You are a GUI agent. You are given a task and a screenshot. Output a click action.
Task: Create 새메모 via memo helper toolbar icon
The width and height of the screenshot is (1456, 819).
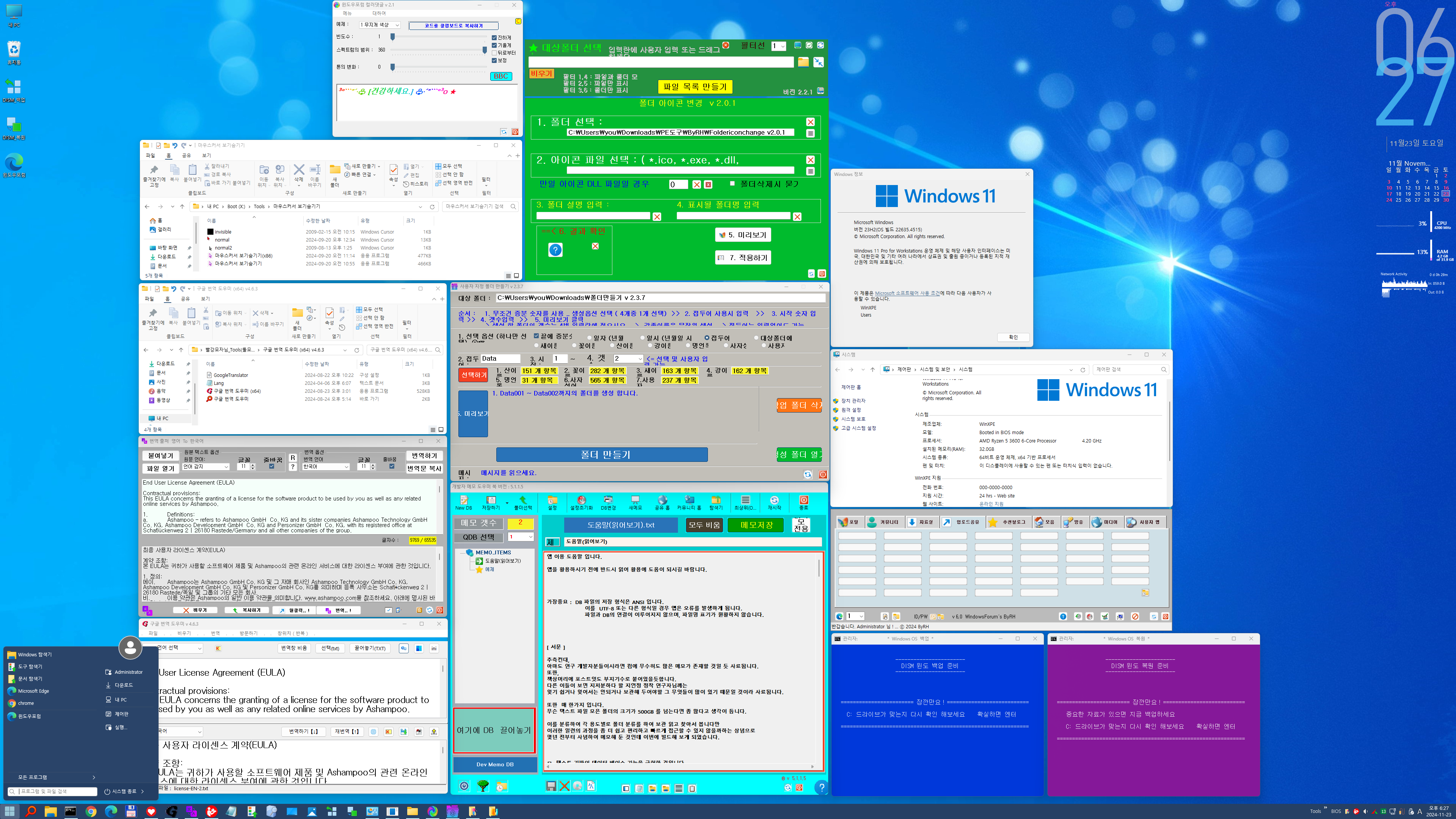pyautogui.click(x=635, y=502)
